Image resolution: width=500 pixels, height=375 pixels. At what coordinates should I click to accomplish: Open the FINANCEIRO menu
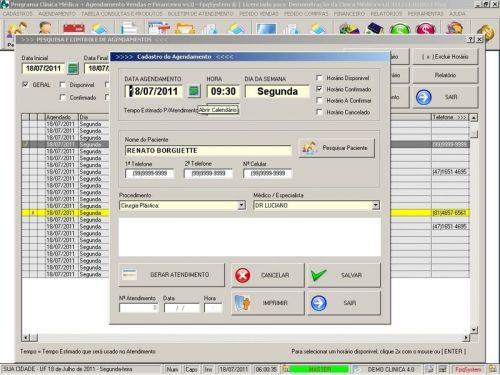pyautogui.click(x=349, y=14)
